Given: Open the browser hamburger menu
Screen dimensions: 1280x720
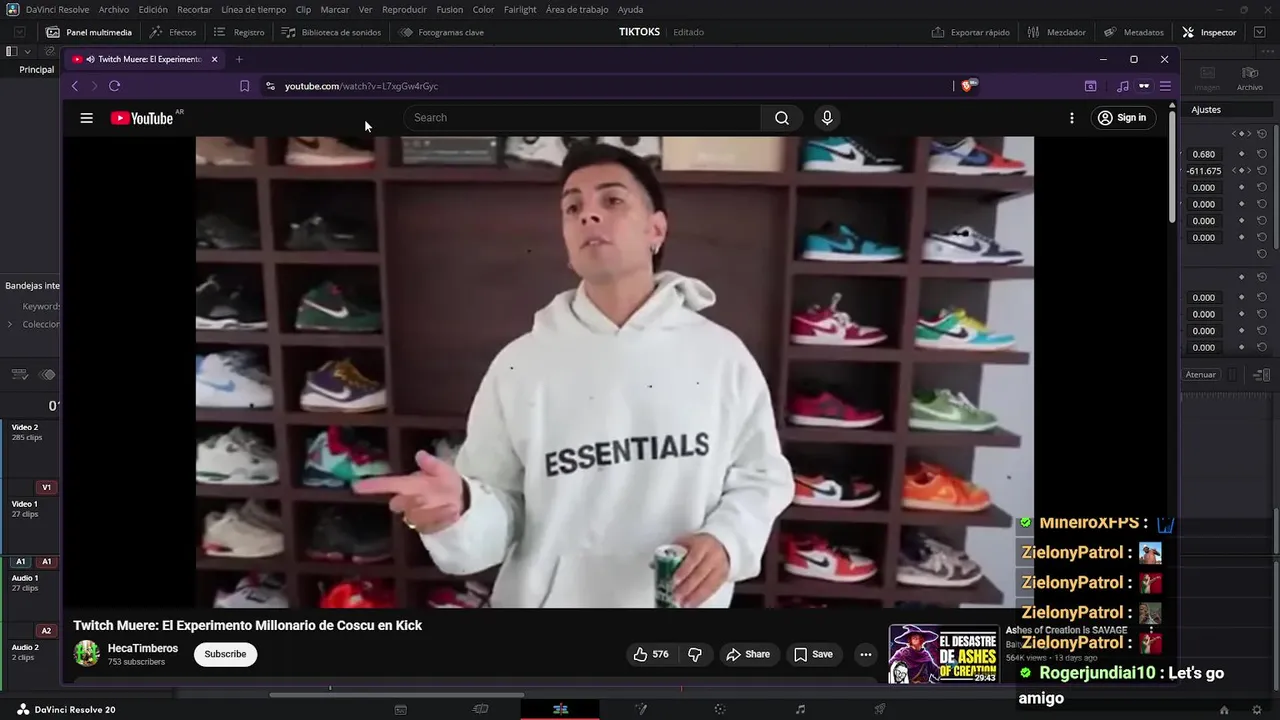Looking at the screenshot, I should 1165,86.
